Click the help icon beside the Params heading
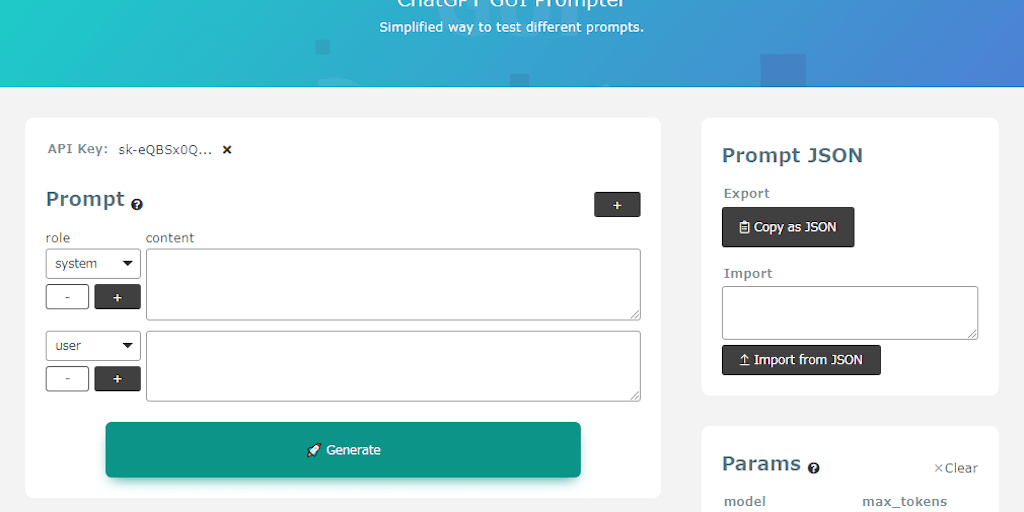The height and width of the screenshot is (512, 1024). (814, 468)
